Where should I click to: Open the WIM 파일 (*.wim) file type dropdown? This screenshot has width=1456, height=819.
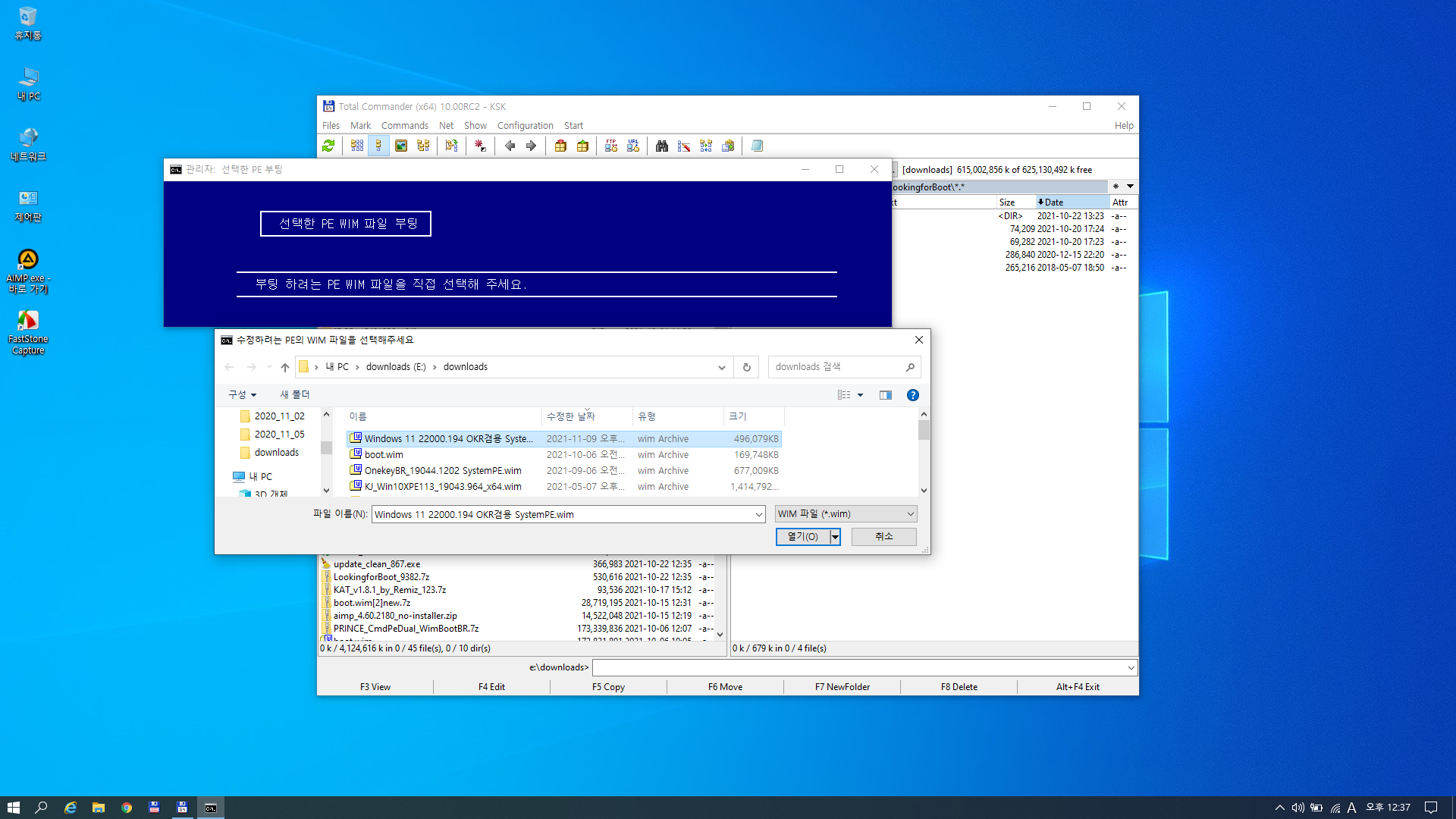(846, 514)
